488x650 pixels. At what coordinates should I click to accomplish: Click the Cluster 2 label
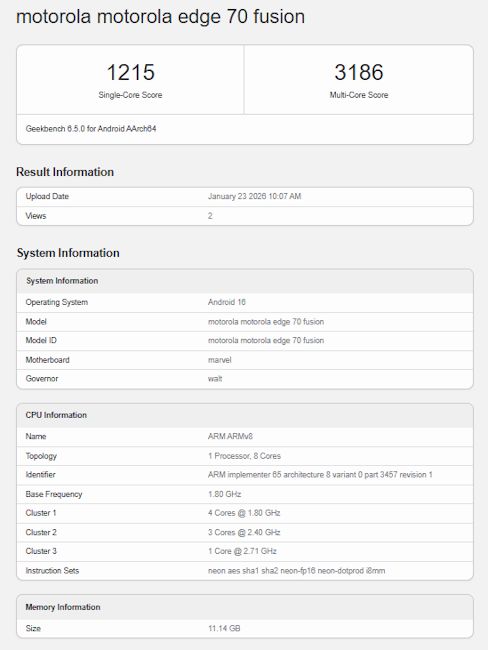point(41,532)
